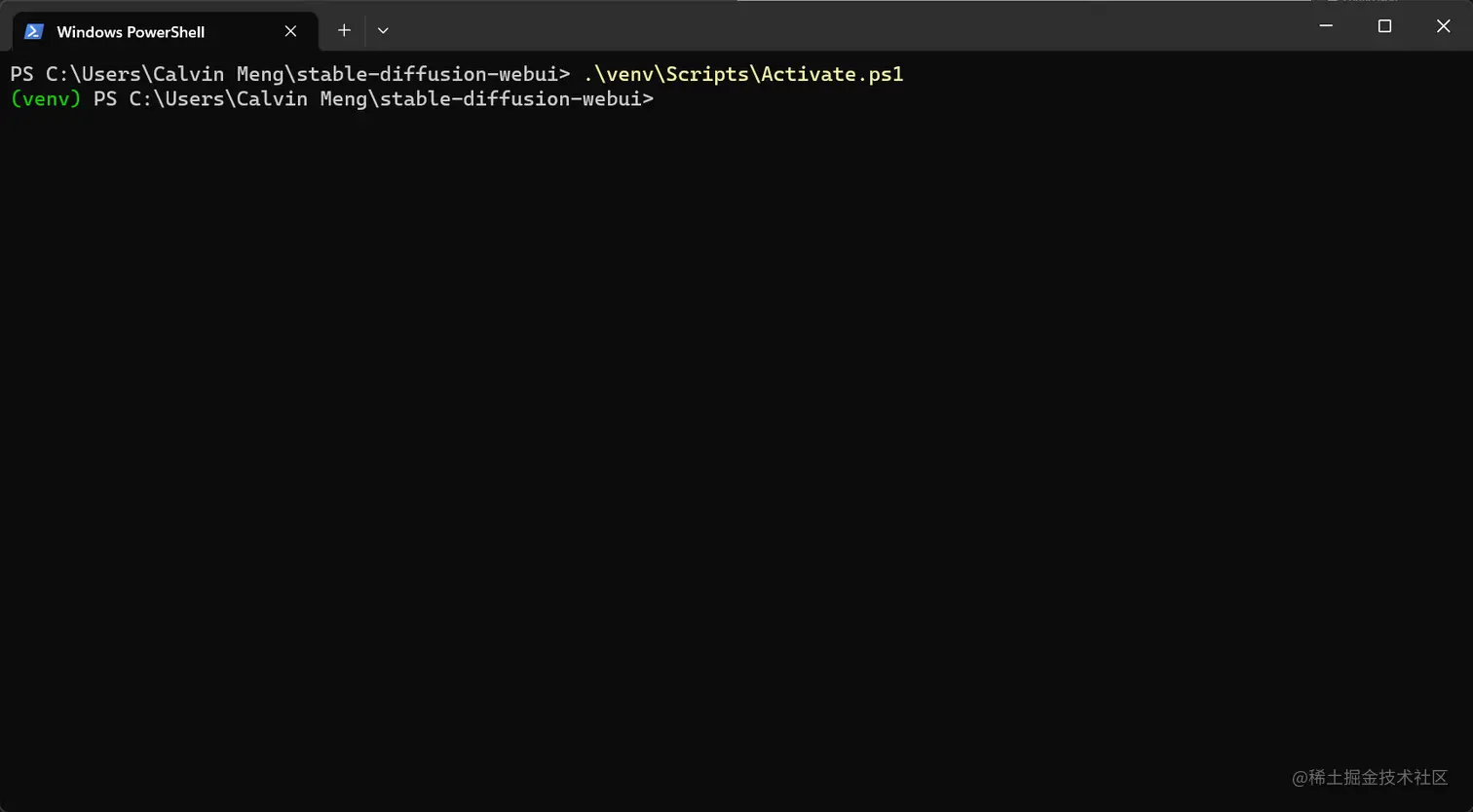Click the green (venv) prompt prefix
Screen dimensions: 1473x812
tap(46, 99)
